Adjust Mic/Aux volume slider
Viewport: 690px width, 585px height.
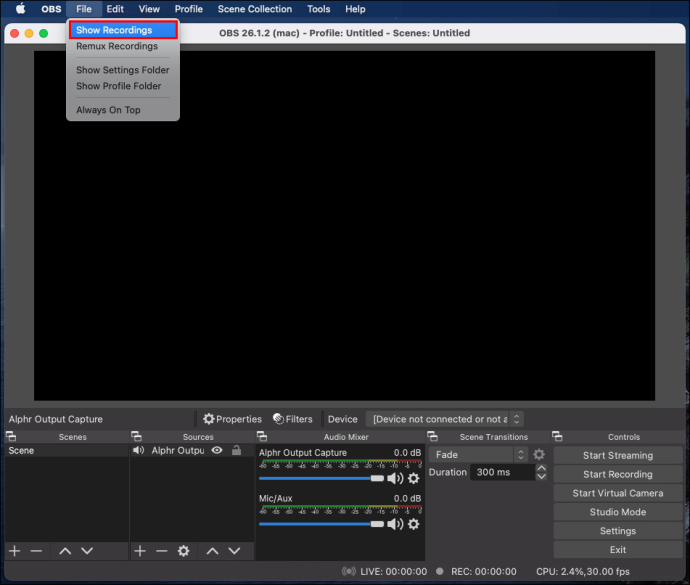tap(321, 524)
